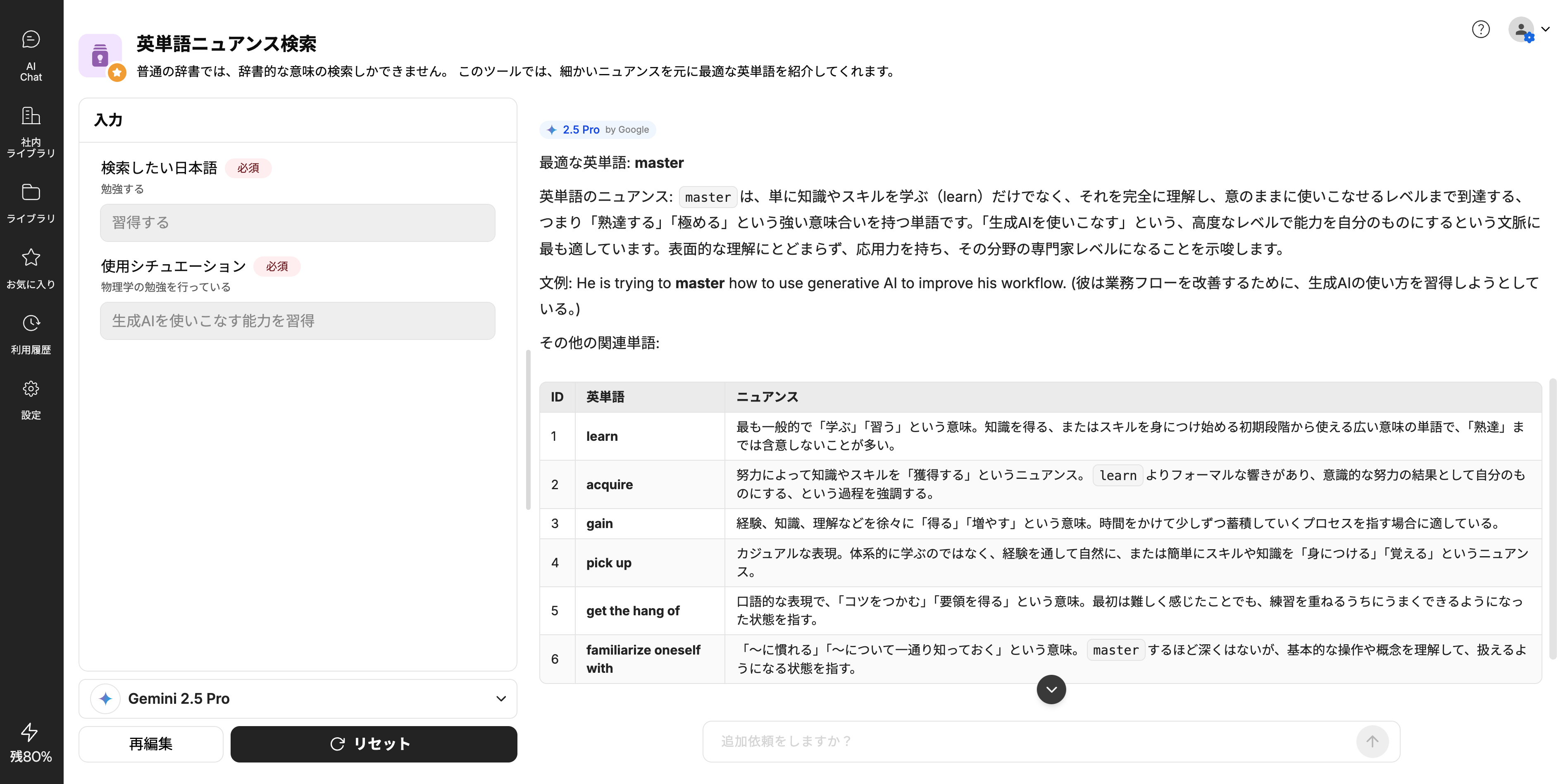Expand the Gemini 2.5 Pro model dropdown
The height and width of the screenshot is (784, 1568).
(298, 699)
